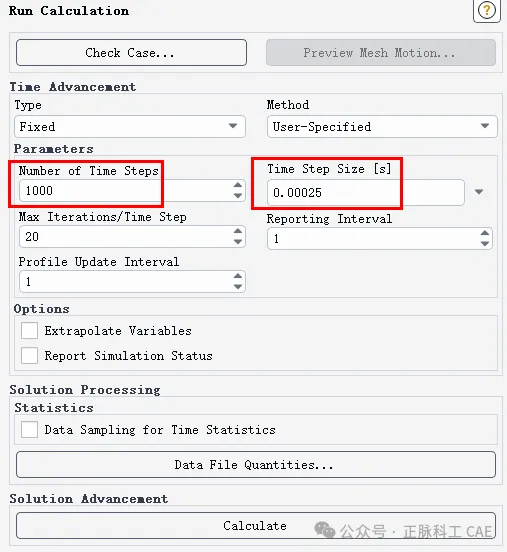Decrease Number of Time Steps with down arrow
The image size is (507, 552).
point(238,195)
